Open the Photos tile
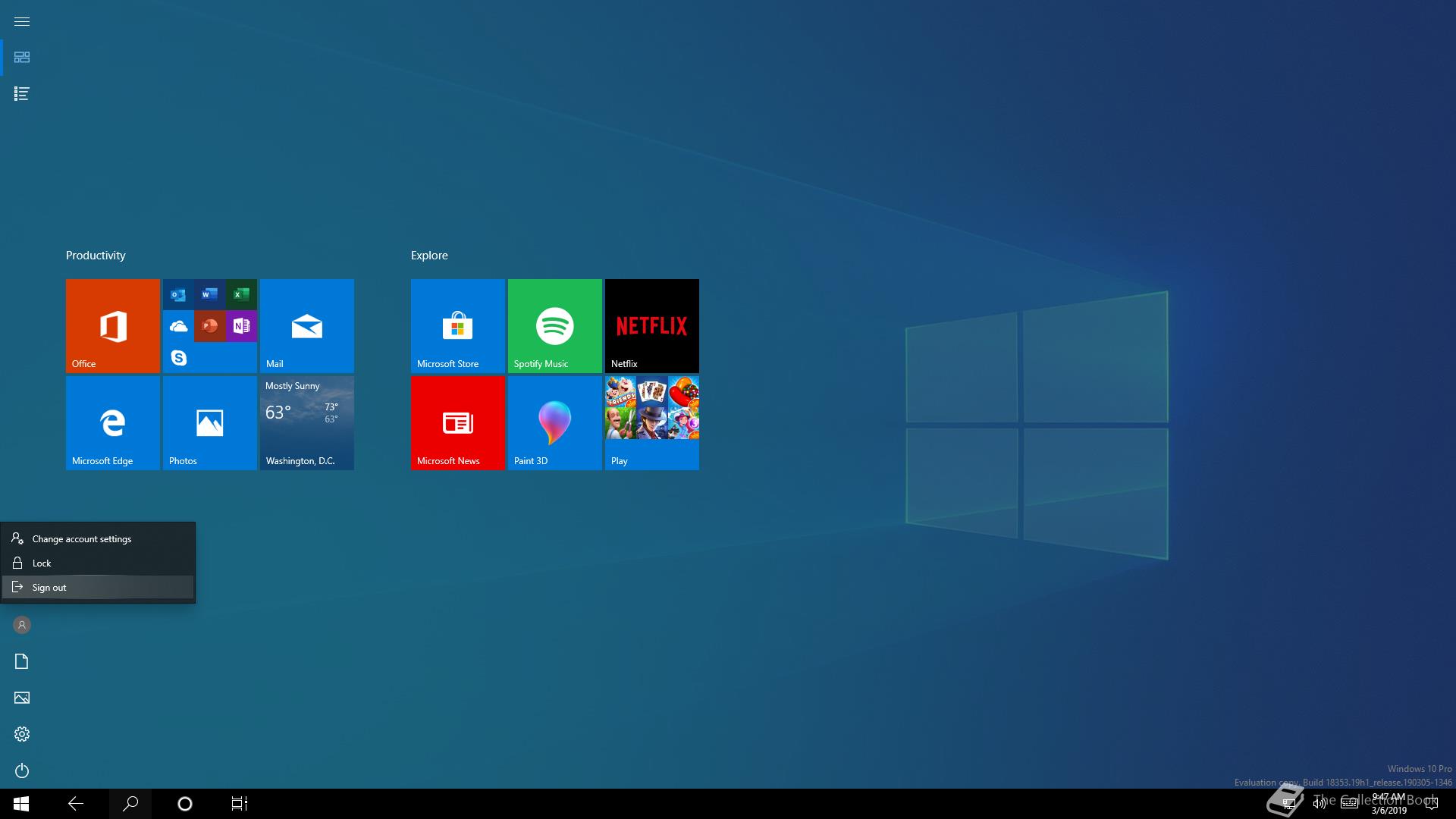1456x819 pixels. pyautogui.click(x=210, y=423)
